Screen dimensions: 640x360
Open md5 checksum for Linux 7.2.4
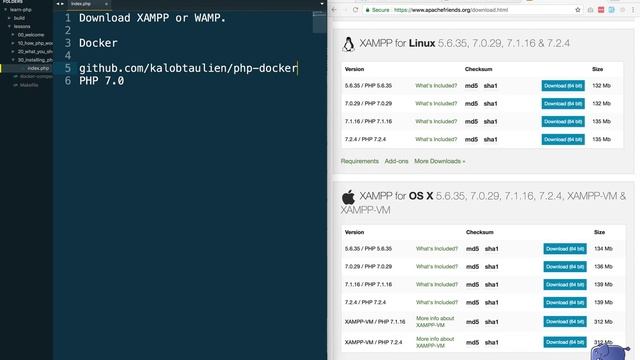[471, 140]
